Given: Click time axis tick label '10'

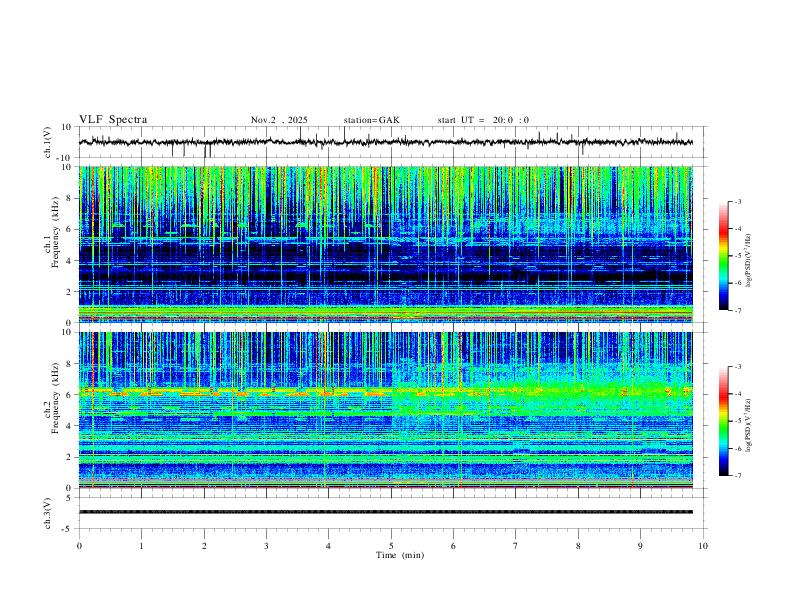Looking at the screenshot, I should tap(703, 546).
